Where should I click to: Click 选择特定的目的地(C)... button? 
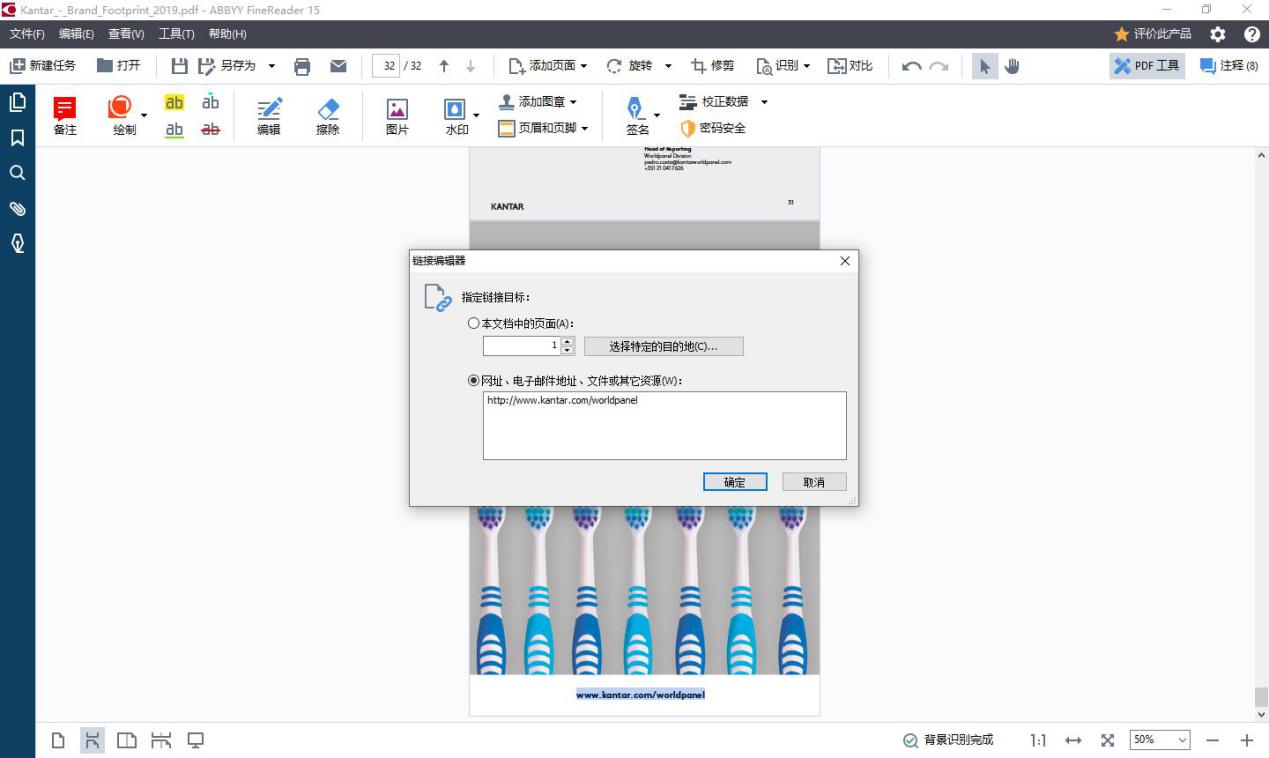[x=664, y=346]
